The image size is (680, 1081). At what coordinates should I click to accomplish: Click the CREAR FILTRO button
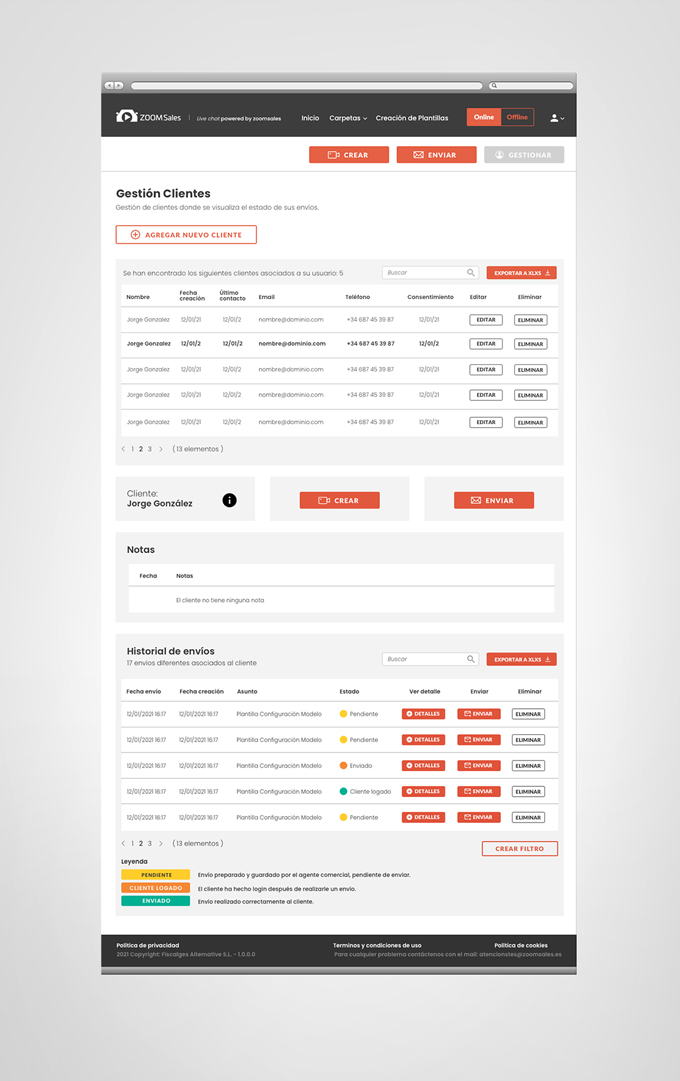click(519, 848)
